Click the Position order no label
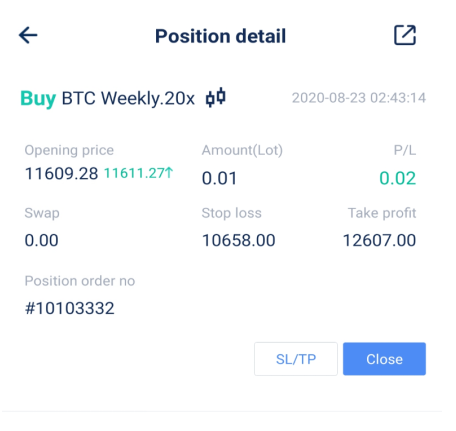 pyautogui.click(x=80, y=281)
